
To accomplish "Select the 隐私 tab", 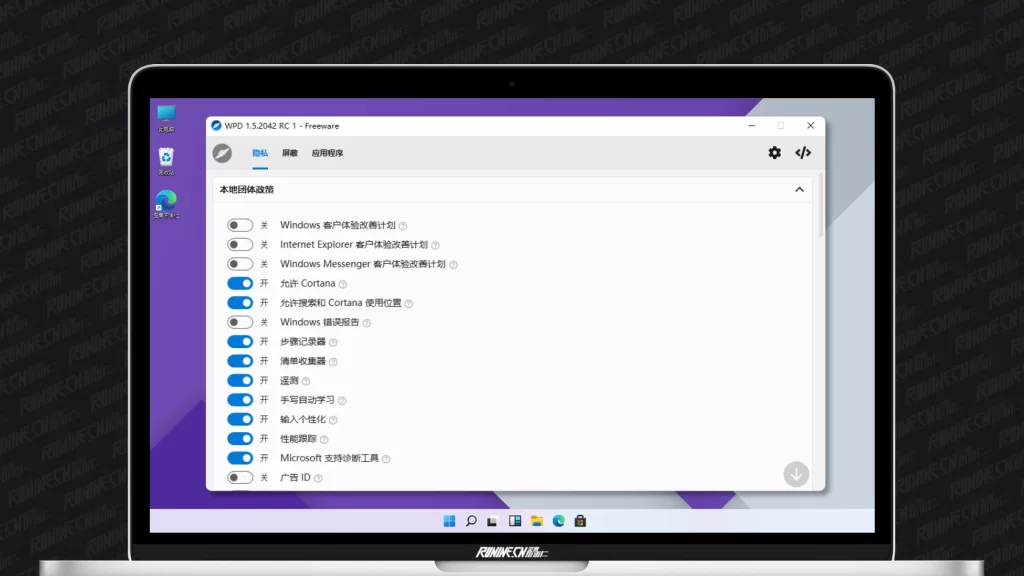I will click(260, 153).
